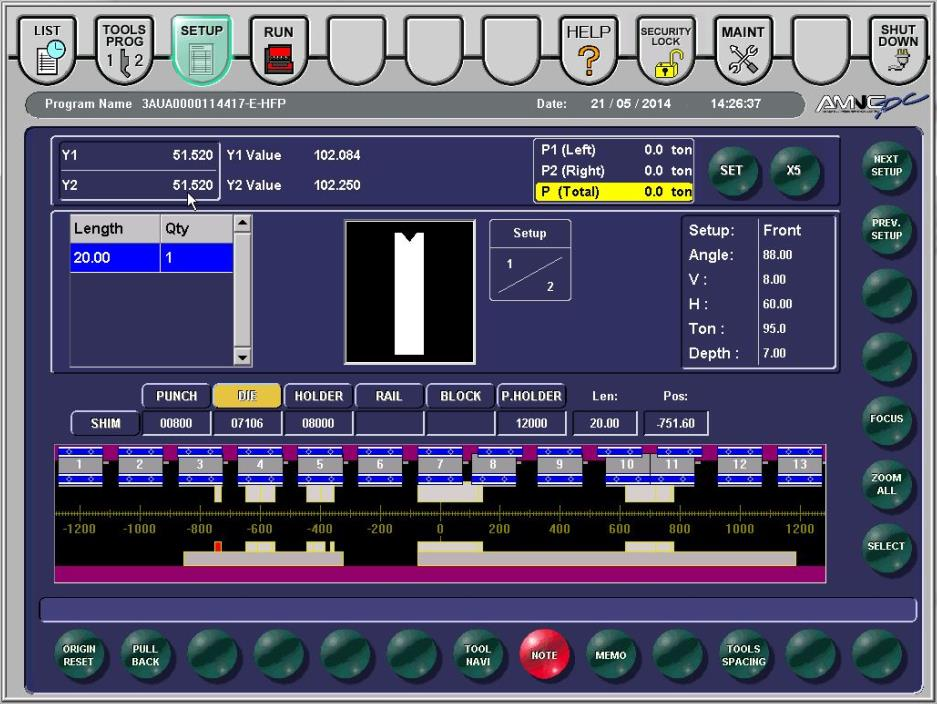Click the Y1 value 51.520
Viewport: 937px width, 704px height.
tap(192, 155)
